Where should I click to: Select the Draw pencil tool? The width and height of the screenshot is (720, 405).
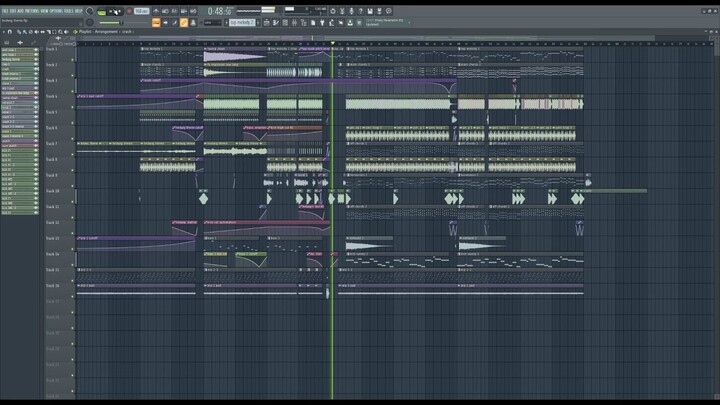(x=19, y=32)
